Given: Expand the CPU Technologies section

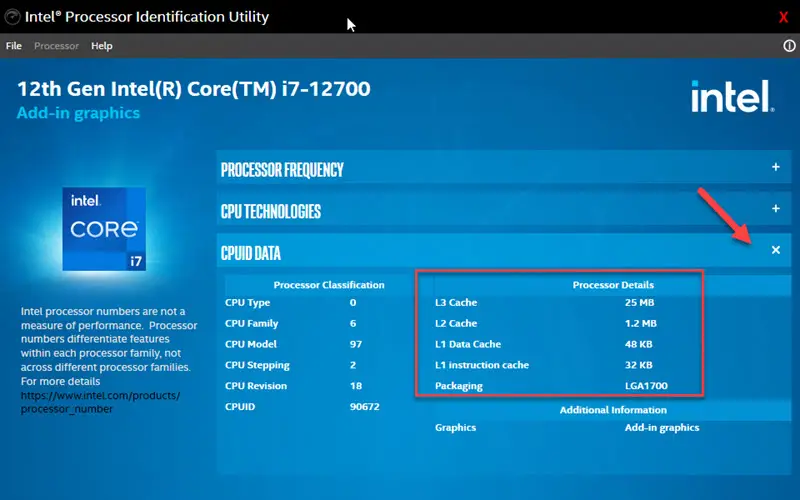Looking at the screenshot, I should [776, 209].
